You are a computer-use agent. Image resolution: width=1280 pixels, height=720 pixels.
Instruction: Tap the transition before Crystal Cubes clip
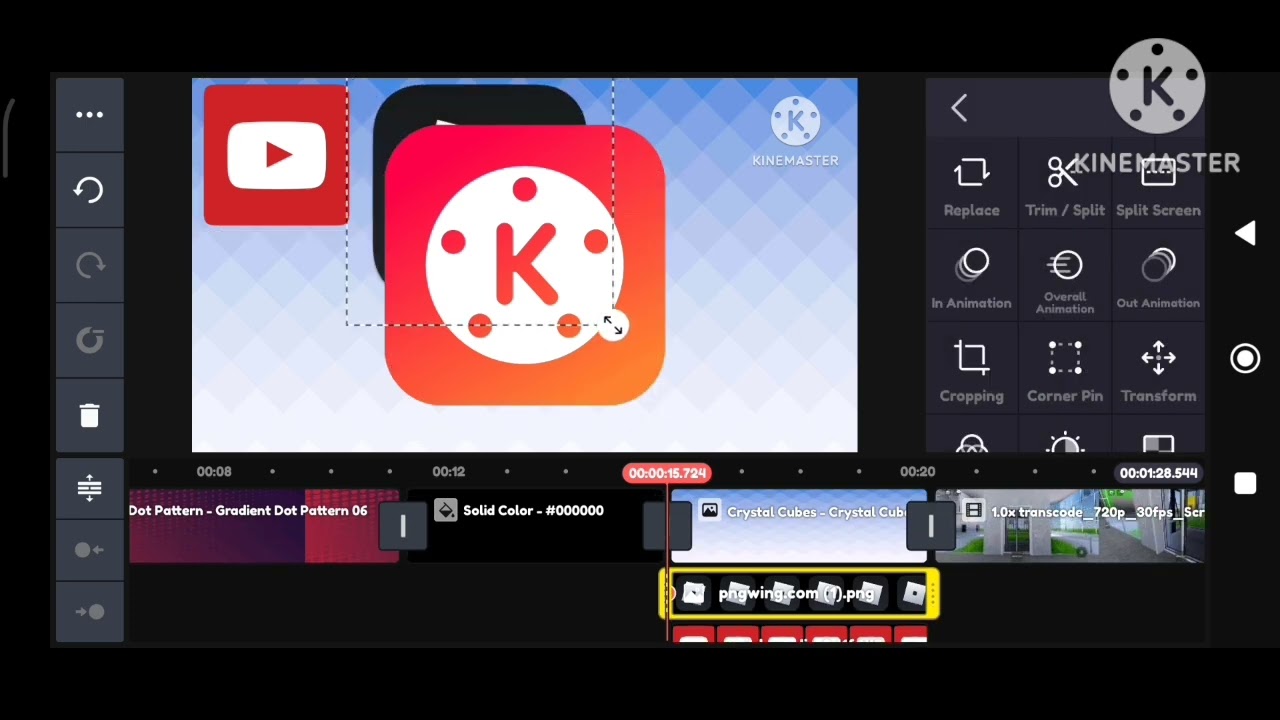(667, 527)
